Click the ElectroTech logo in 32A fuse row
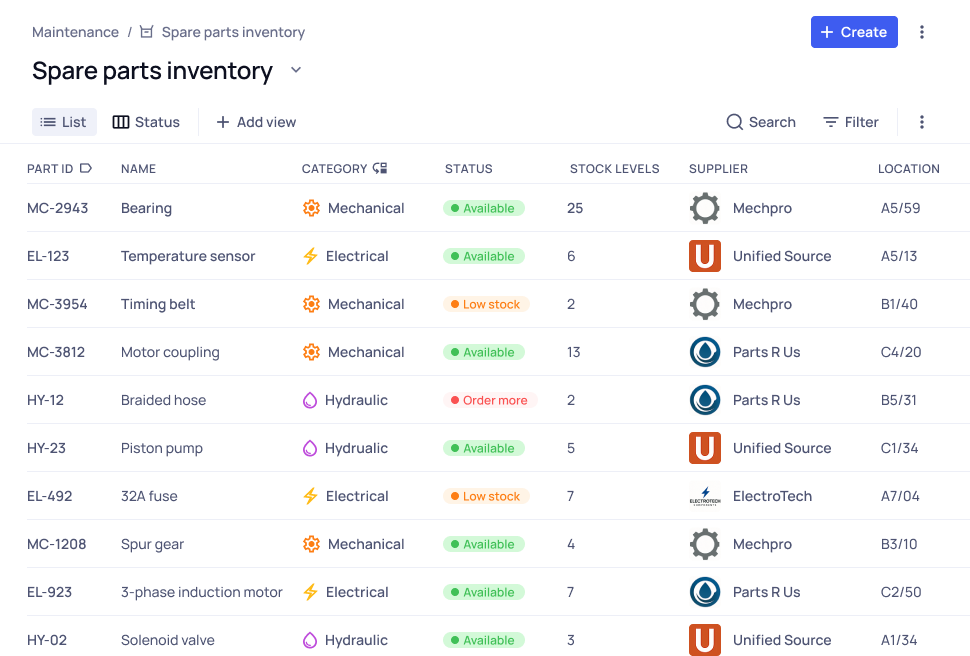The height and width of the screenshot is (656, 970). (x=705, y=496)
